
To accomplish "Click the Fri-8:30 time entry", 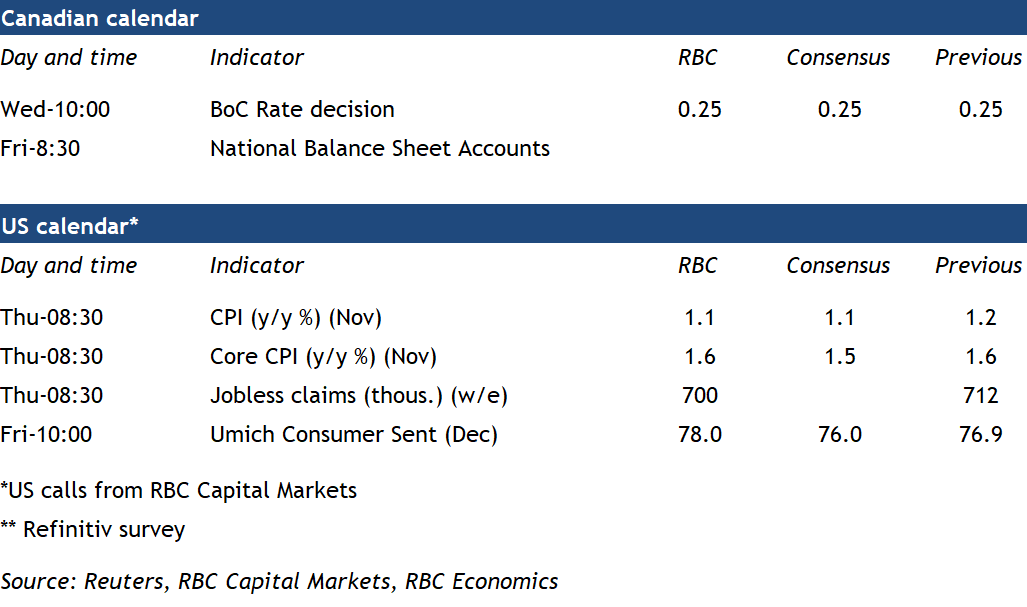I will 41,149.
